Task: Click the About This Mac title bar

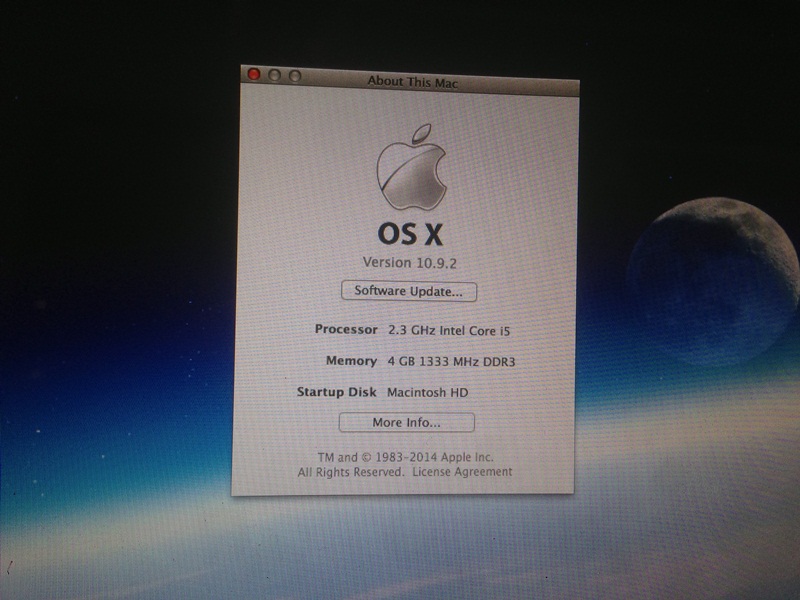Action: (413, 82)
